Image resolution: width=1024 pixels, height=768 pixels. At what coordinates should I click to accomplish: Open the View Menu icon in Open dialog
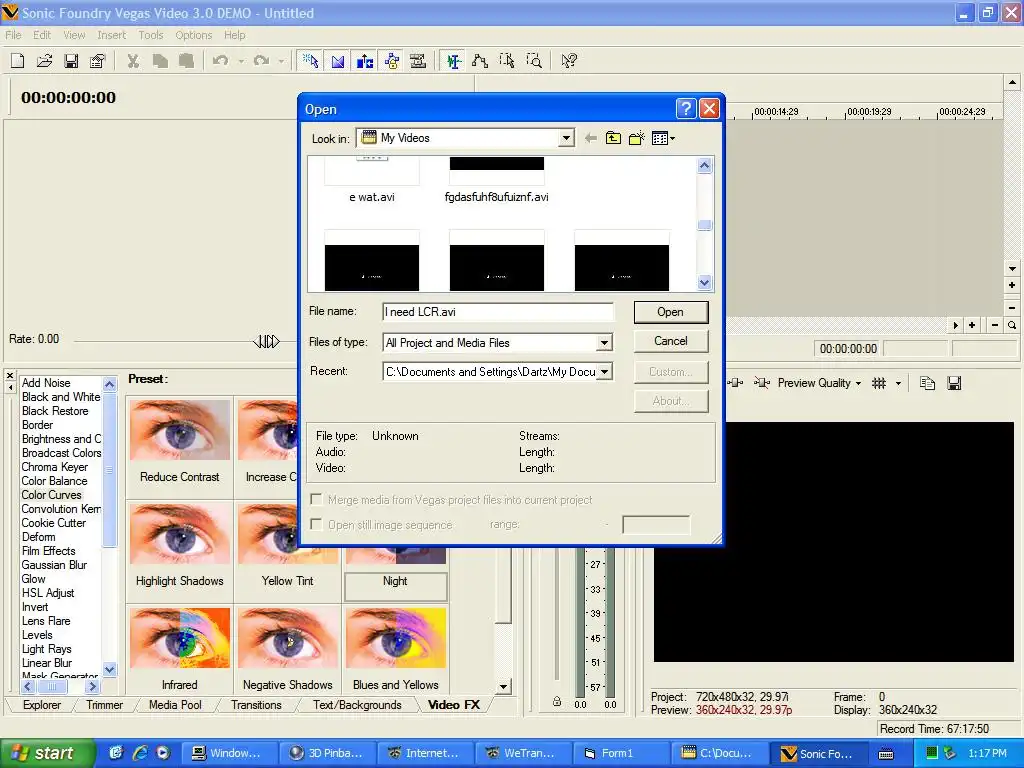(x=663, y=138)
